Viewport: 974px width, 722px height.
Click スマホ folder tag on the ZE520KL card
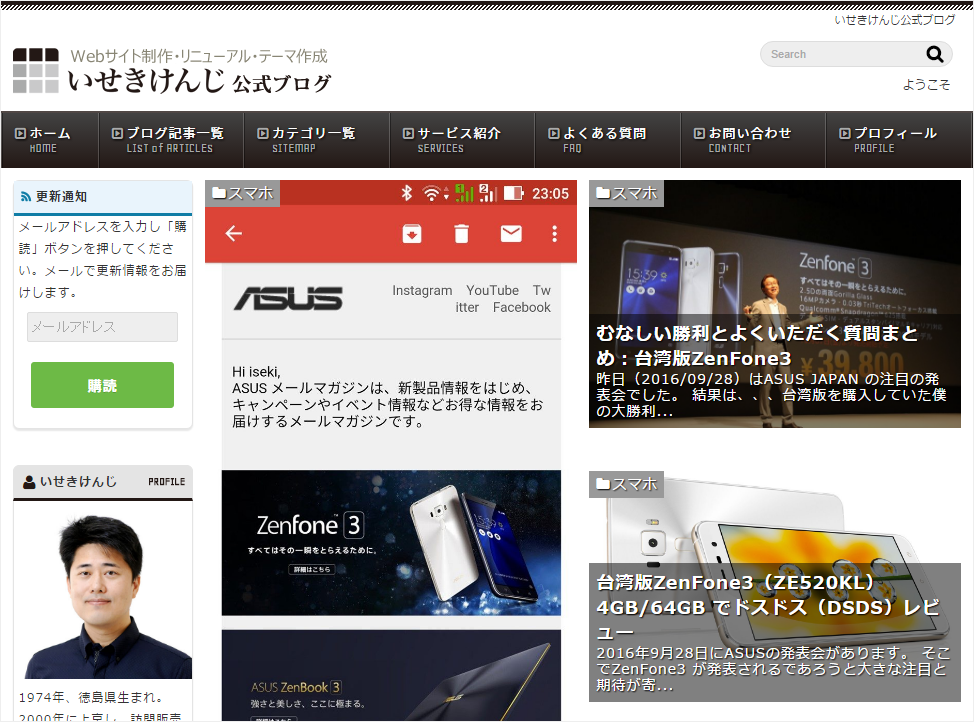627,484
